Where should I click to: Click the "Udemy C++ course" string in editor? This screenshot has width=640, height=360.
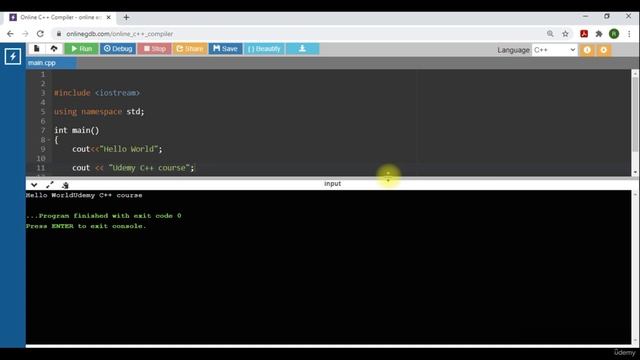click(149, 168)
